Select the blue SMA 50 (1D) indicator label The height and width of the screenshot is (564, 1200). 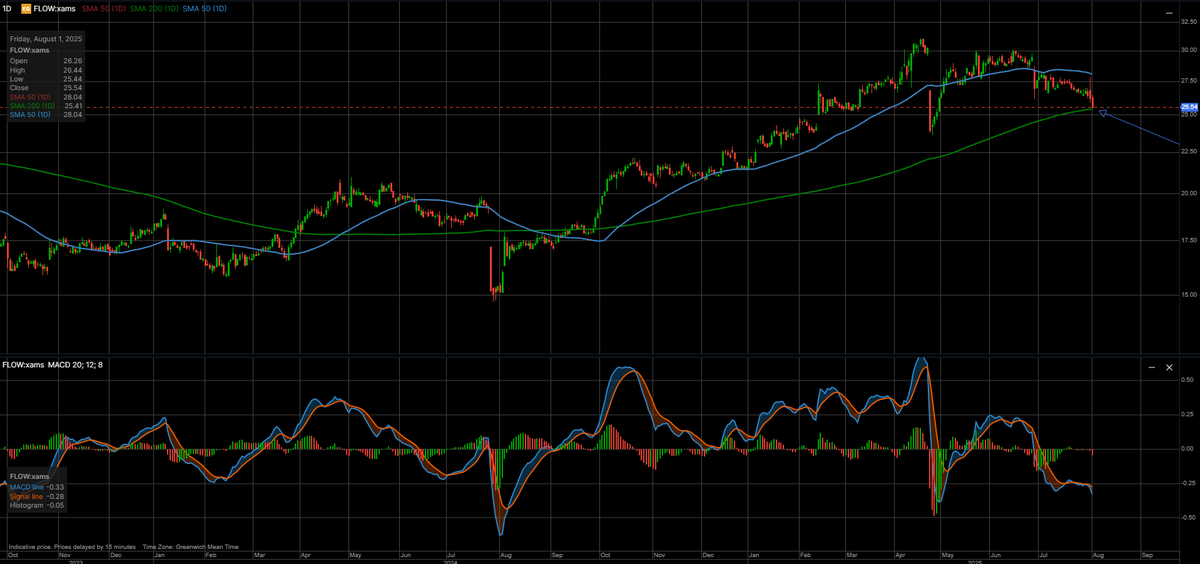206,8
